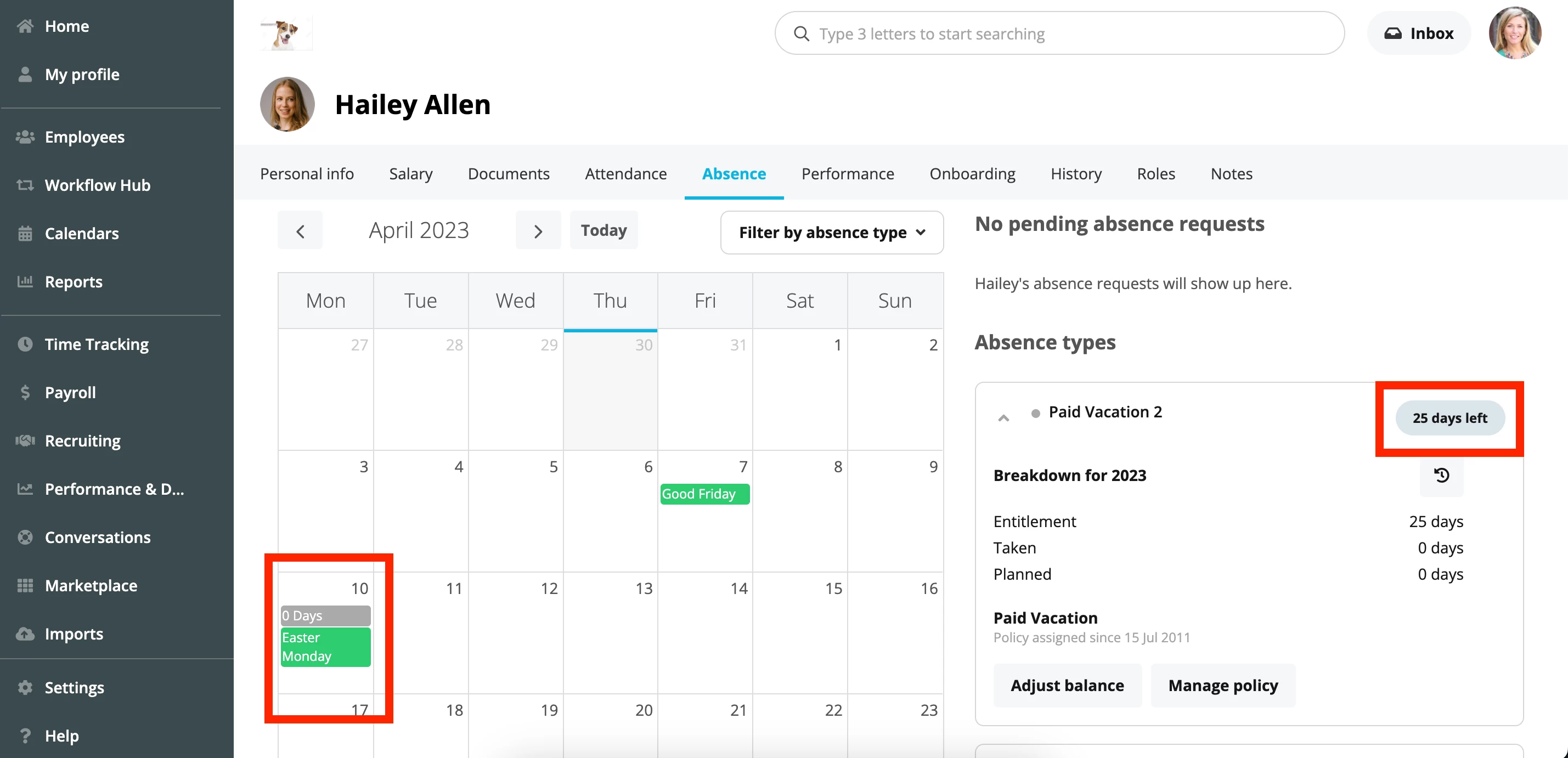Screen dimensions: 1568x758
Task: Open Time Tracking from sidebar
Action: pyautogui.click(x=97, y=344)
